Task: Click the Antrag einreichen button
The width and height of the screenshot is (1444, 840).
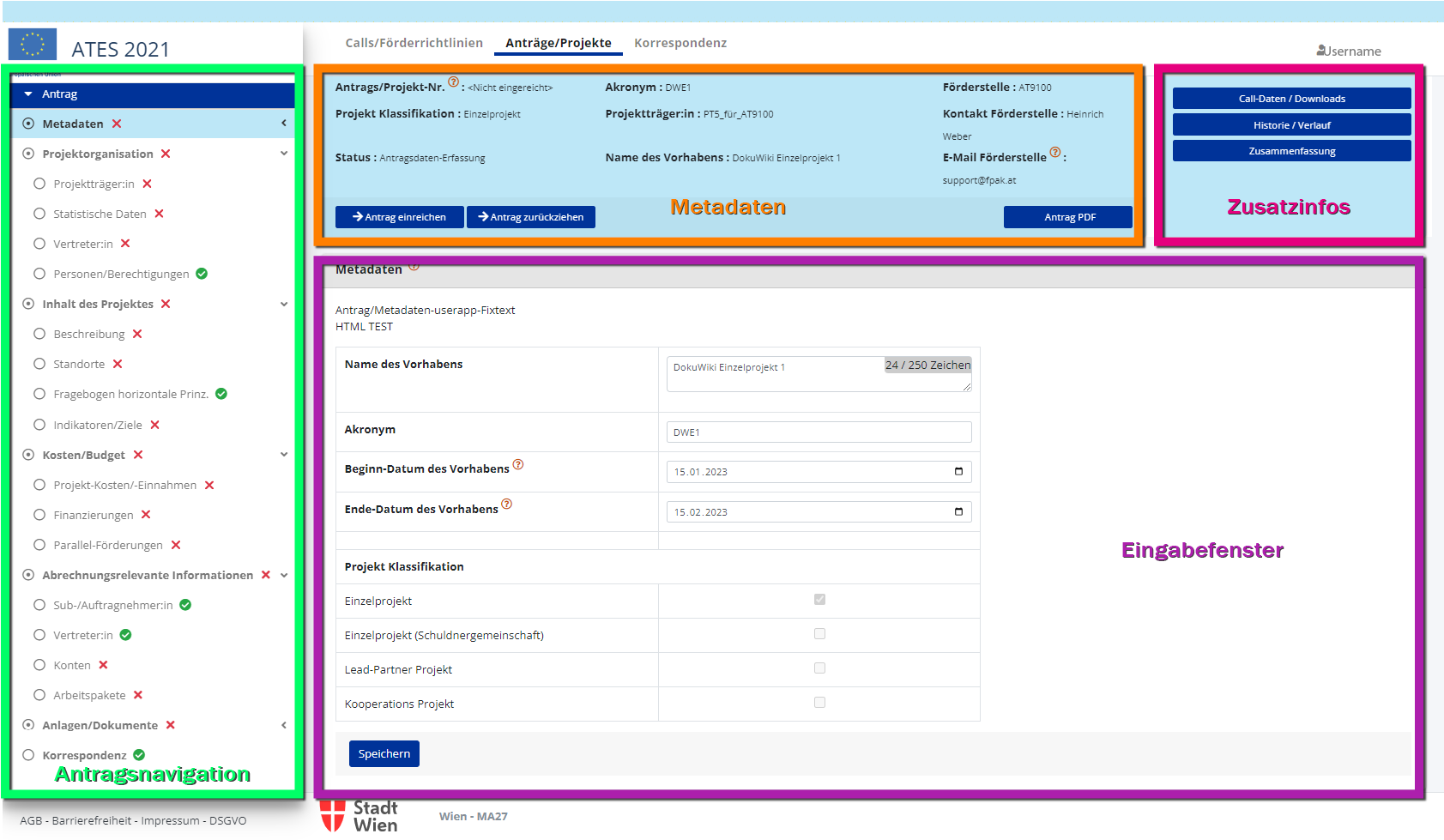Action: 399,217
